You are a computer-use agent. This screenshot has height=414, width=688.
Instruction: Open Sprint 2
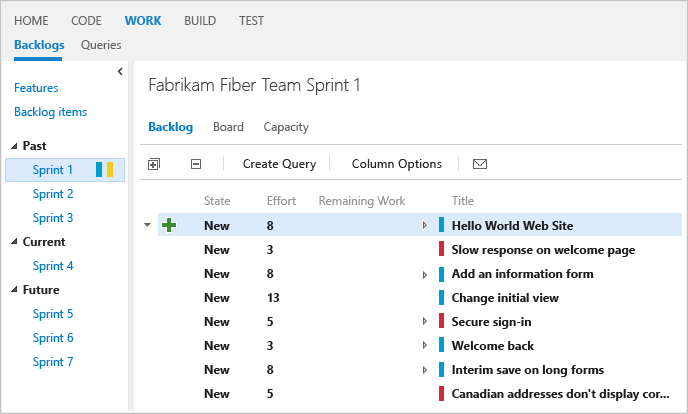click(53, 194)
